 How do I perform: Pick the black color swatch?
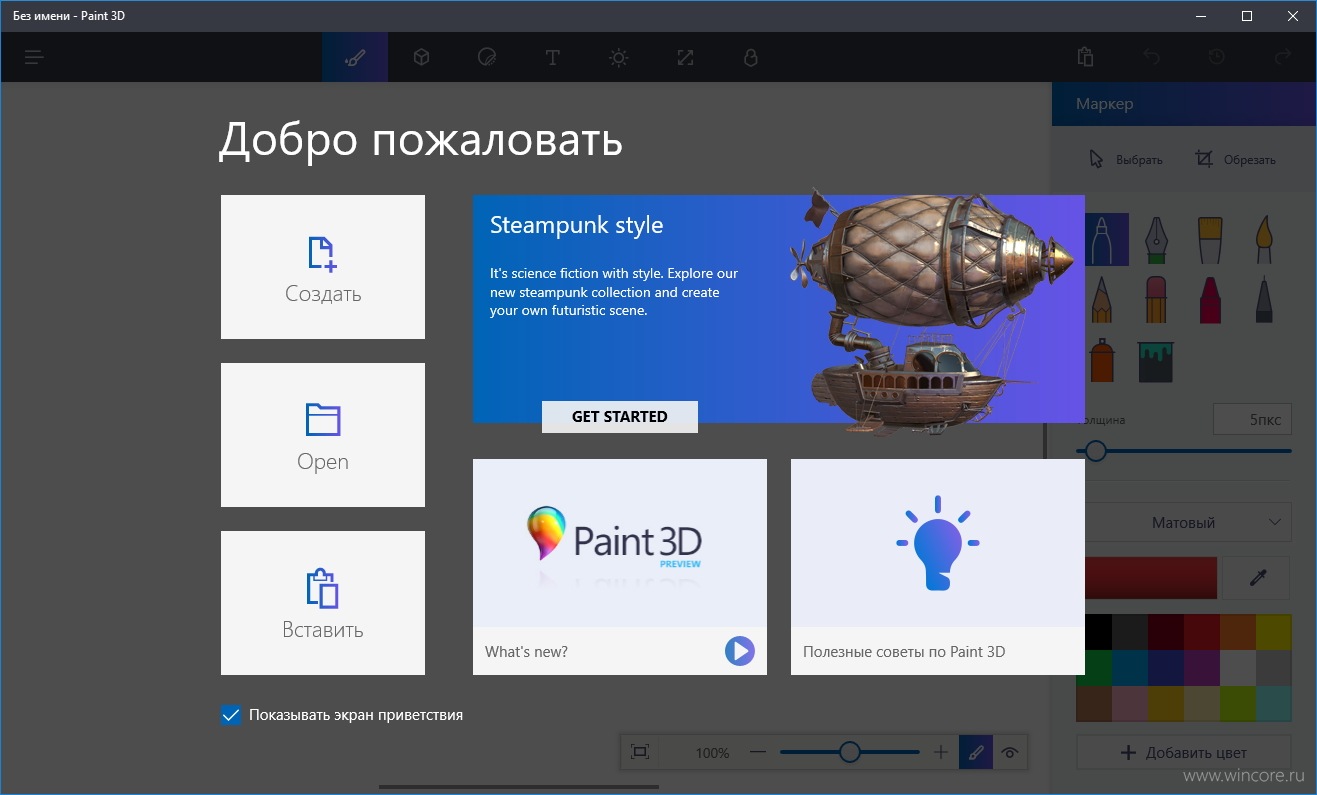pos(1098,632)
